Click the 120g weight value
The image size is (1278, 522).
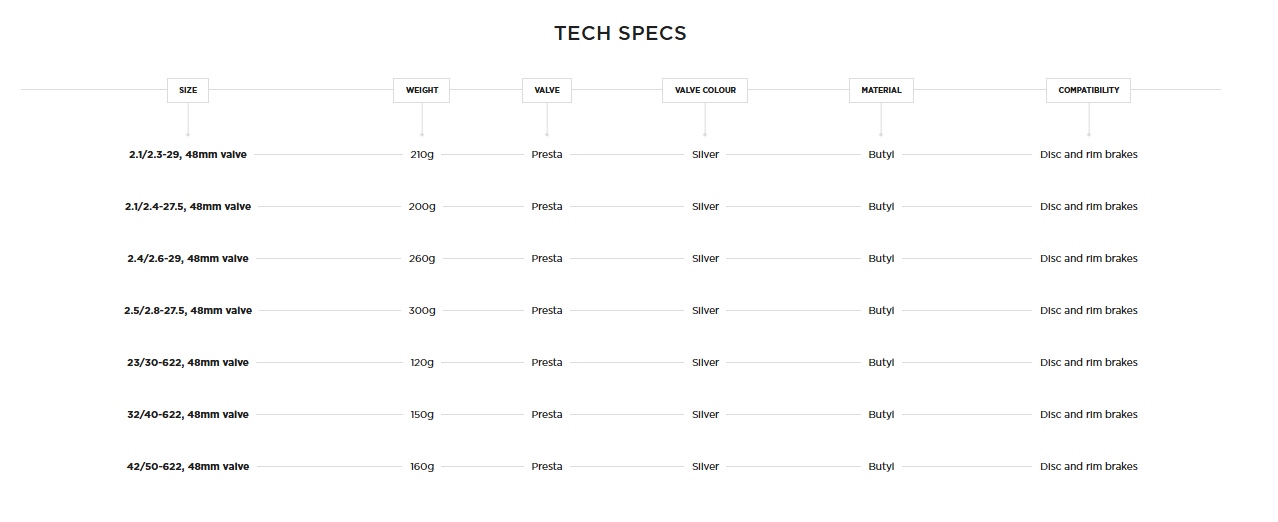(x=422, y=363)
